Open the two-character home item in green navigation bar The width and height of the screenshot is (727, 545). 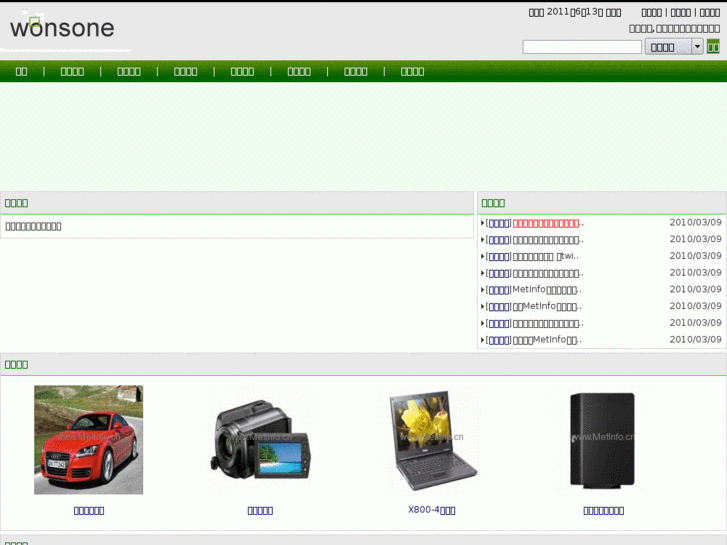[21, 71]
